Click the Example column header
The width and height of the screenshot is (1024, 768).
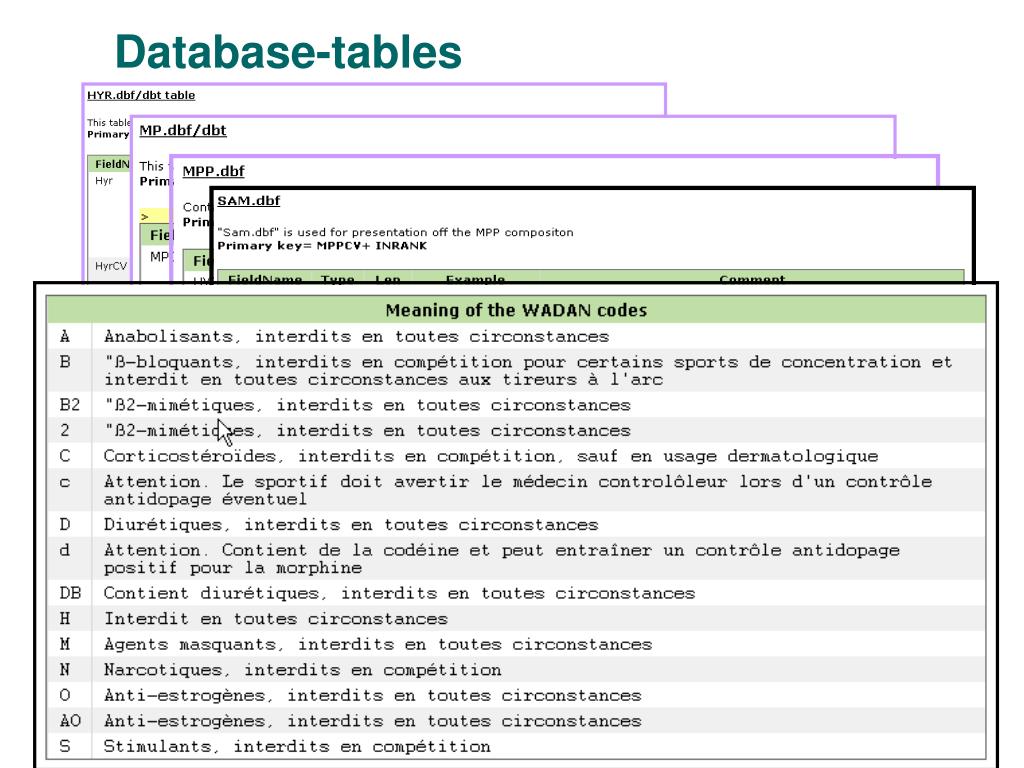pos(474,279)
